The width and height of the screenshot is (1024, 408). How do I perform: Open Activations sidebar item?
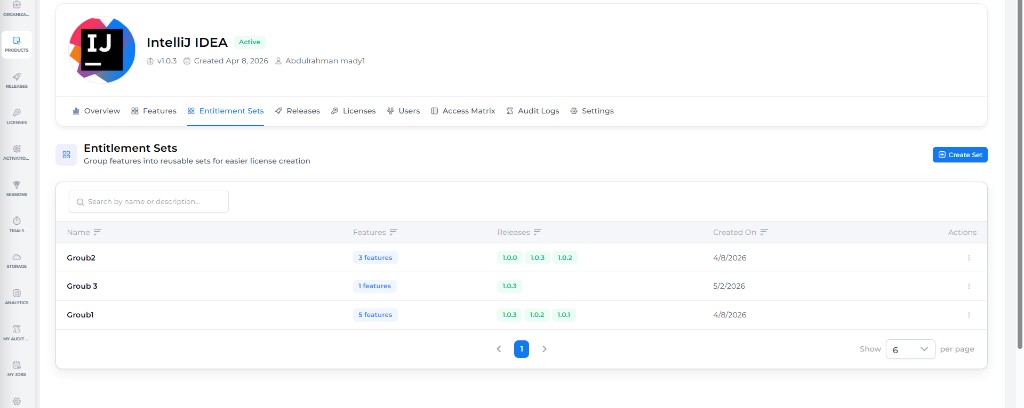pyautogui.click(x=16, y=153)
